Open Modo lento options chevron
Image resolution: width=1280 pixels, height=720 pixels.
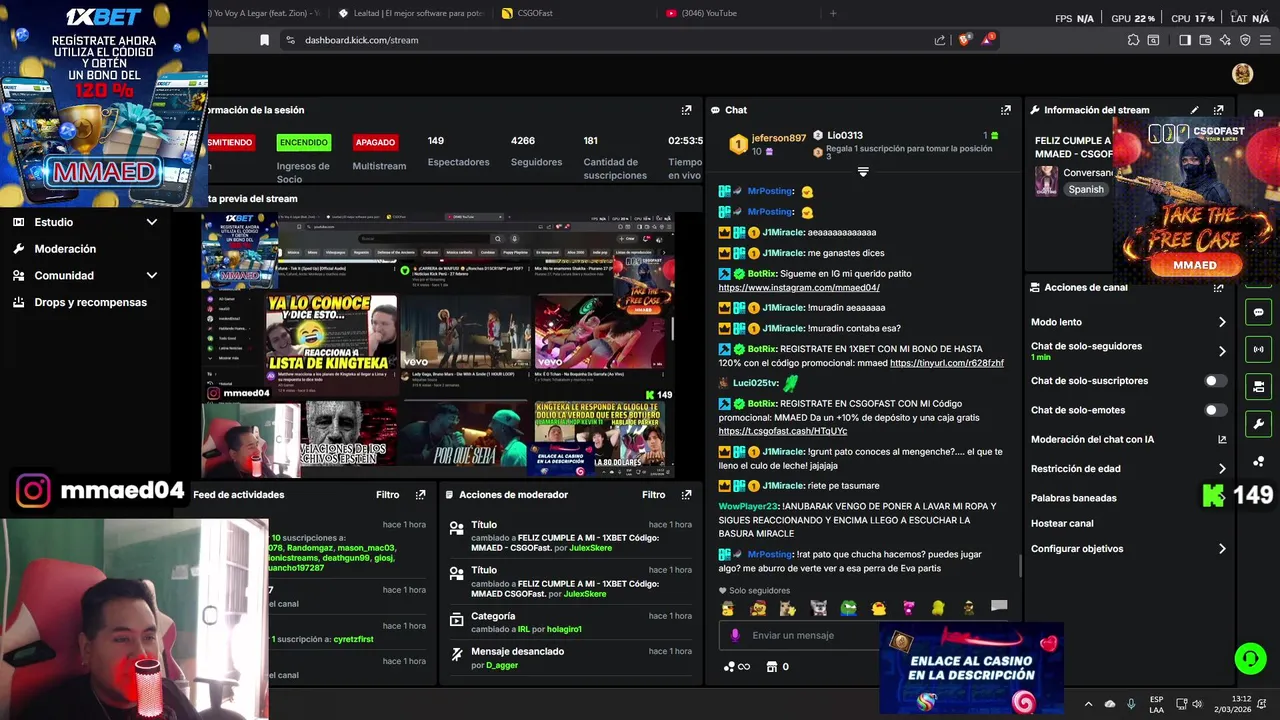[1221, 322]
